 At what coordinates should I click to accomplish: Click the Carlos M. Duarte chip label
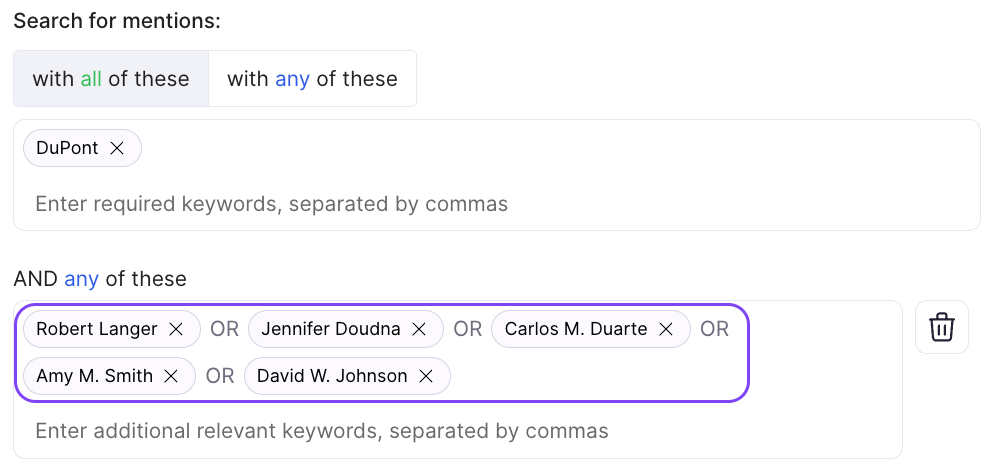[576, 329]
